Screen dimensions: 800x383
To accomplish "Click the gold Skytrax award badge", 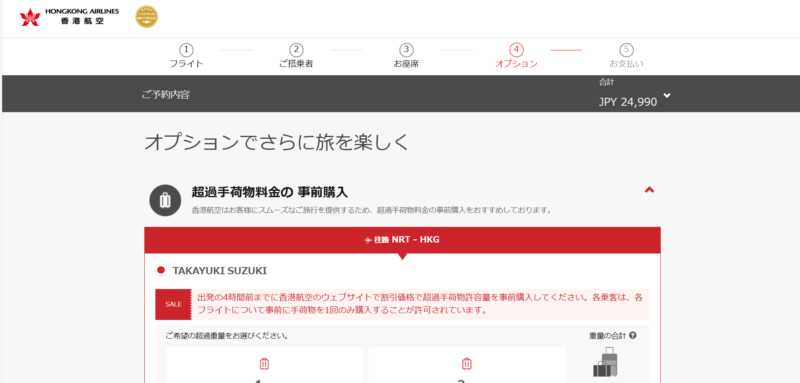I will pos(146,17).
